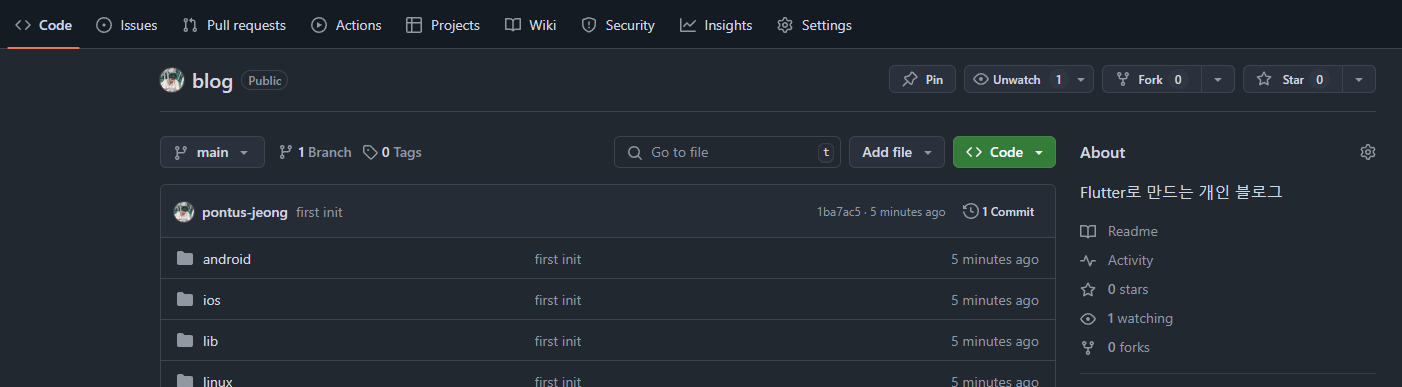
Task: Open the Pull requests tab
Action: 234,25
